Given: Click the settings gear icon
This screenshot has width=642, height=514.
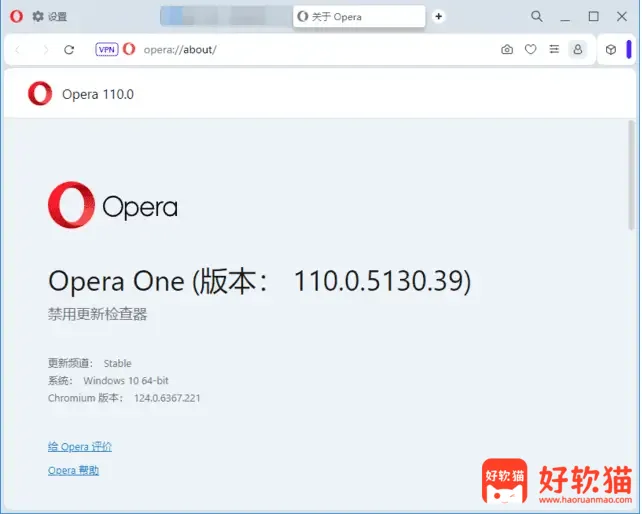Looking at the screenshot, I should click(x=38, y=16).
